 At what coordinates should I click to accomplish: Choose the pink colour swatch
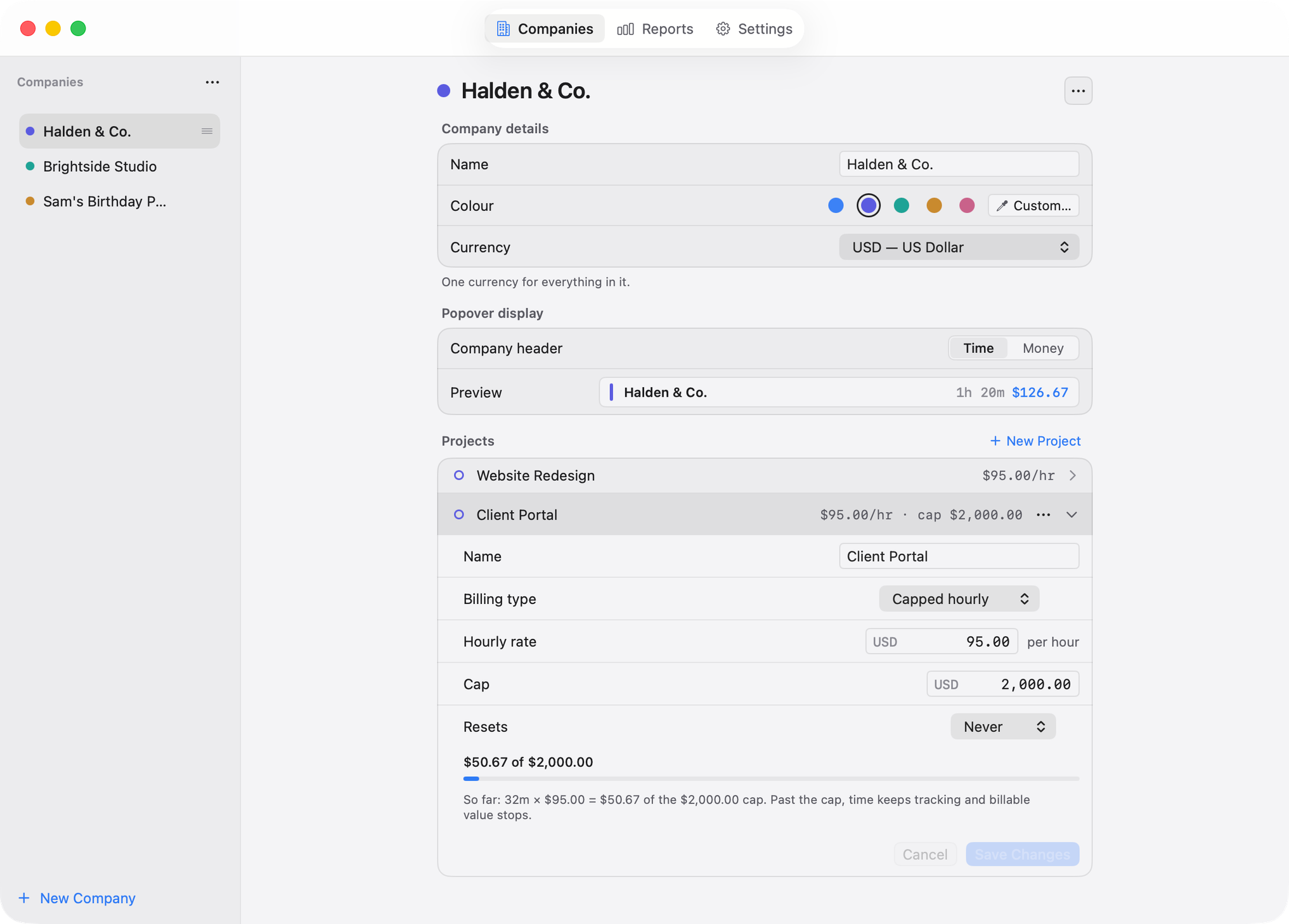[x=966, y=205]
